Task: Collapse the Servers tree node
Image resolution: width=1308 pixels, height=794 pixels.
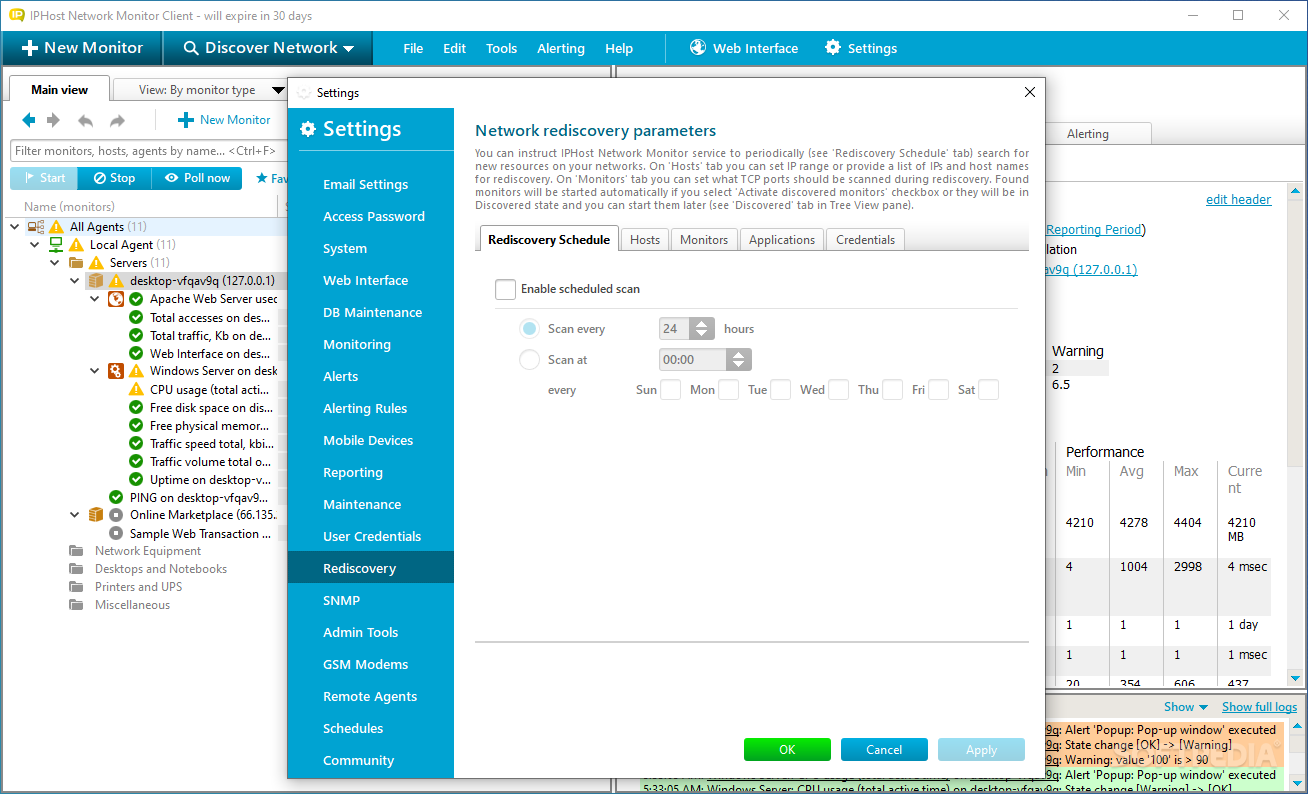Action: tap(55, 263)
